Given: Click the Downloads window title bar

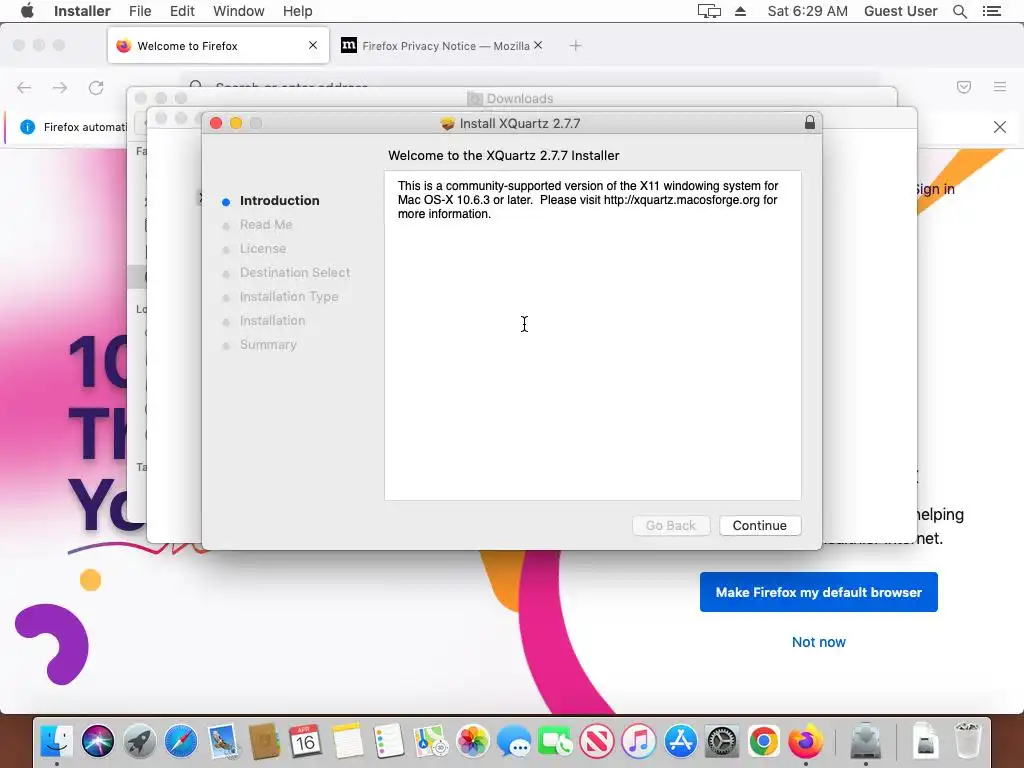Looking at the screenshot, I should coord(511,97).
